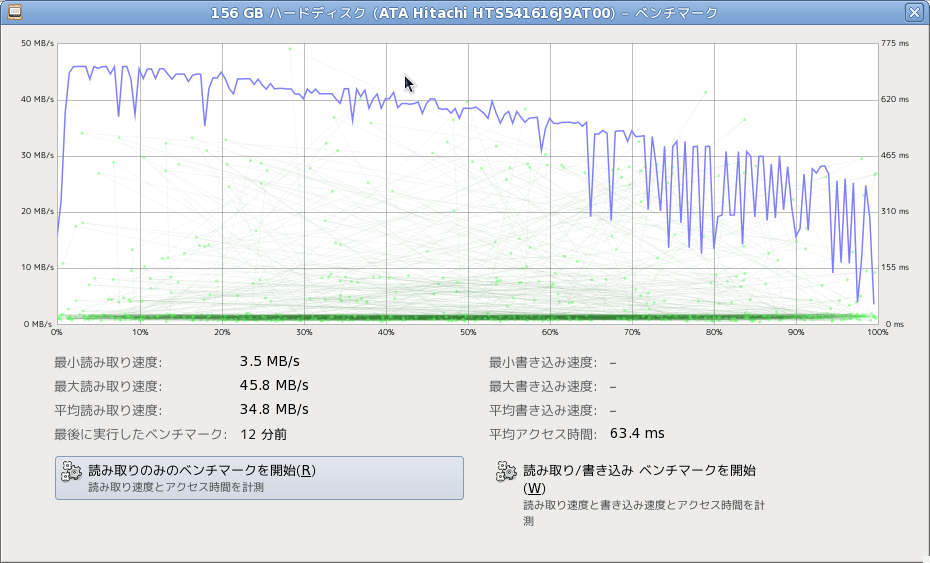Click the 10 MB/s axis label
Image resolution: width=930 pixels, height=563 pixels.
tap(37, 267)
